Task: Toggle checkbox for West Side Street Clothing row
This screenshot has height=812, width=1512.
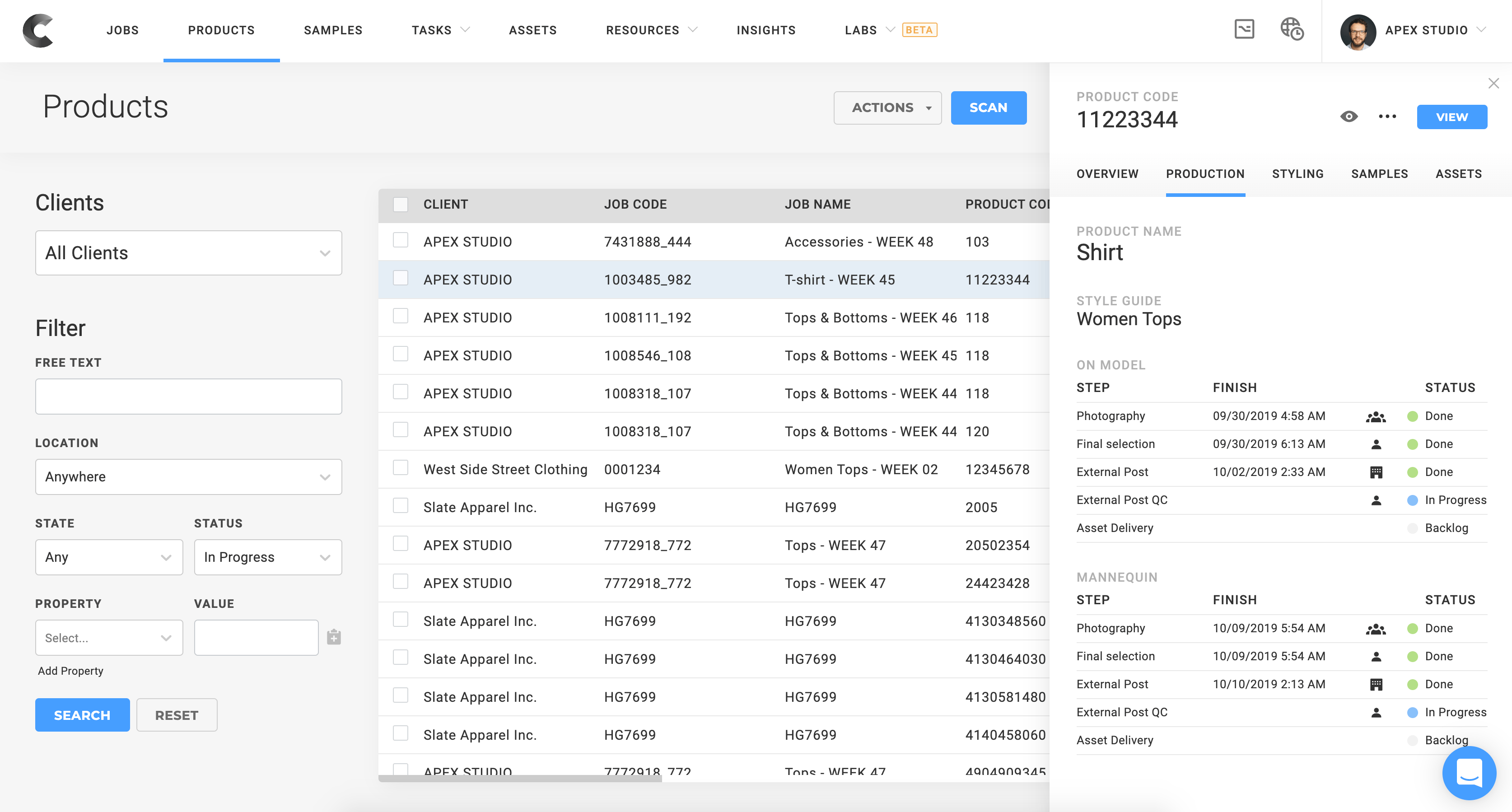Action: [x=400, y=469]
